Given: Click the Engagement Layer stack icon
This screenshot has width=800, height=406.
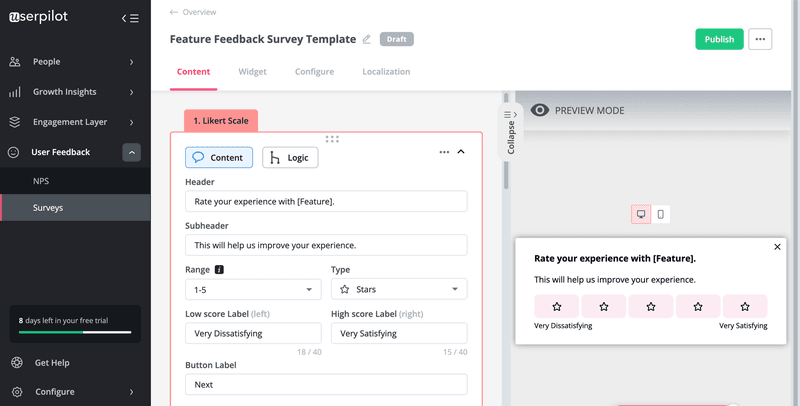Looking at the screenshot, I should (x=15, y=122).
